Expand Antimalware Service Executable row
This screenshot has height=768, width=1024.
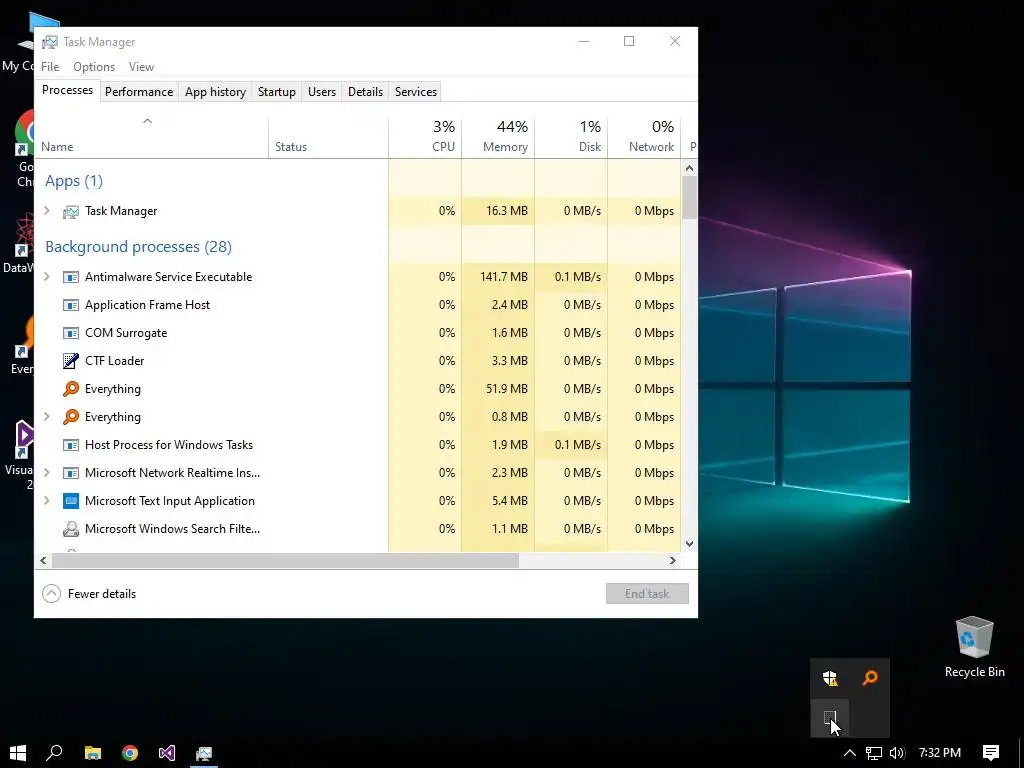(46, 276)
